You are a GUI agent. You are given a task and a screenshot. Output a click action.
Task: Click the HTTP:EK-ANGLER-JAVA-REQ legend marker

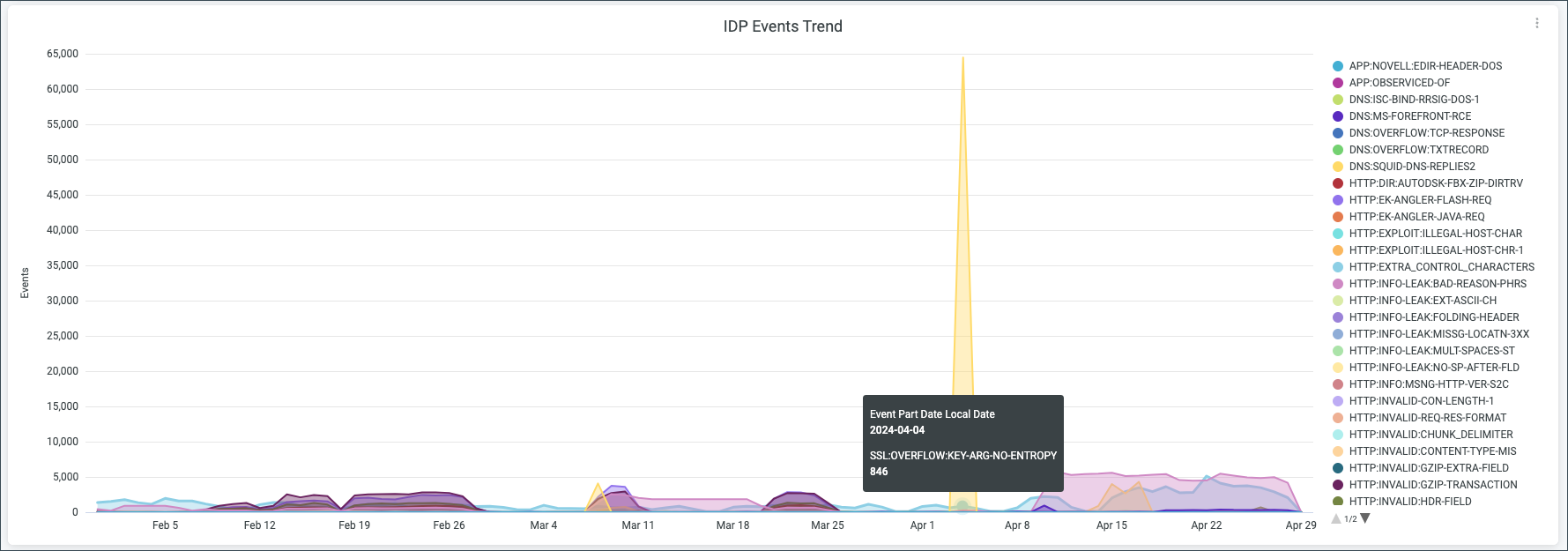point(1338,217)
